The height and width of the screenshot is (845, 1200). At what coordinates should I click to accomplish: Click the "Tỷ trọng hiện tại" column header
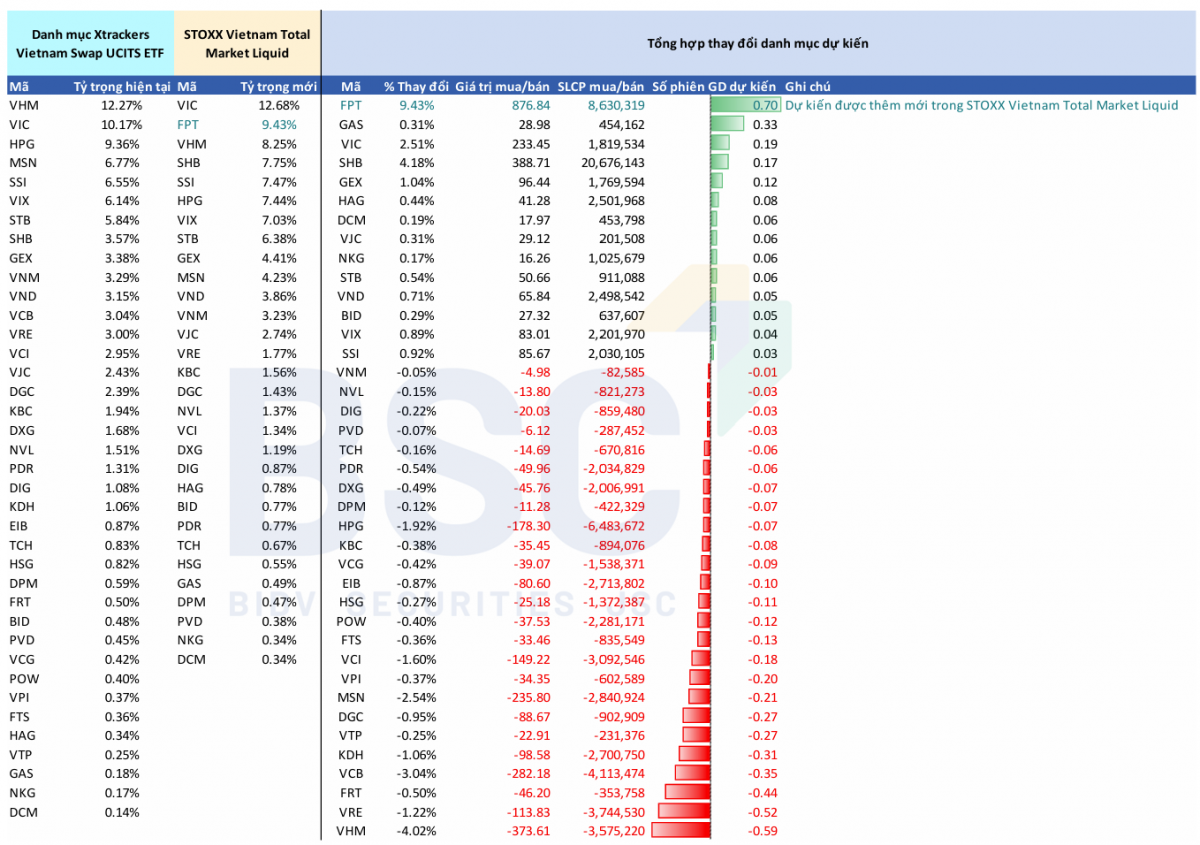123,86
